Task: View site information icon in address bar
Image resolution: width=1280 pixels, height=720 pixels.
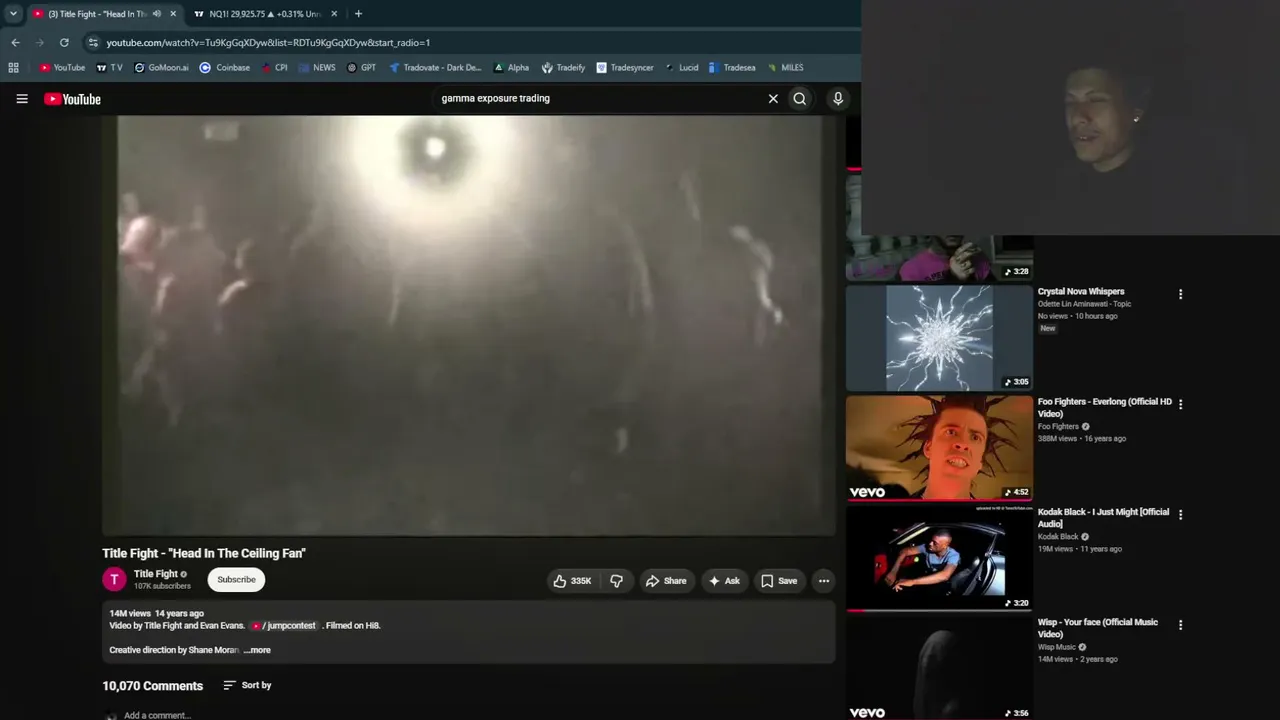Action: pos(93,42)
